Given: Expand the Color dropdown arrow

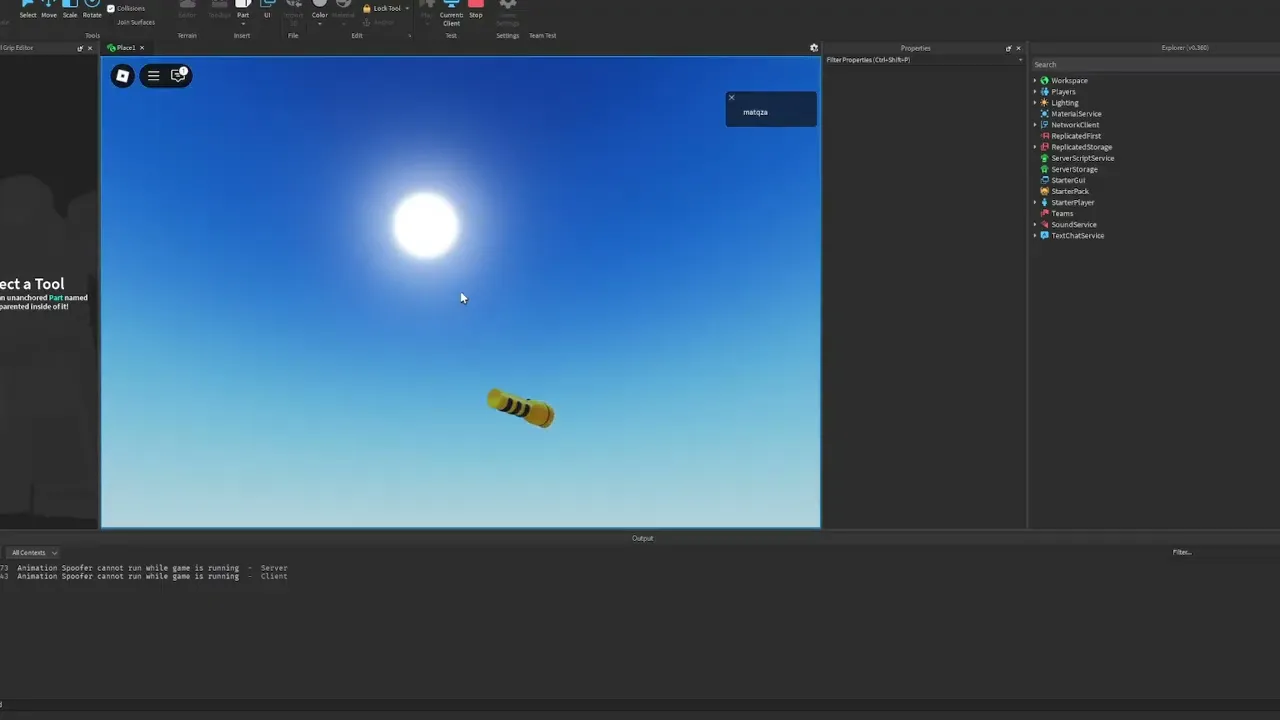Looking at the screenshot, I should [320, 24].
